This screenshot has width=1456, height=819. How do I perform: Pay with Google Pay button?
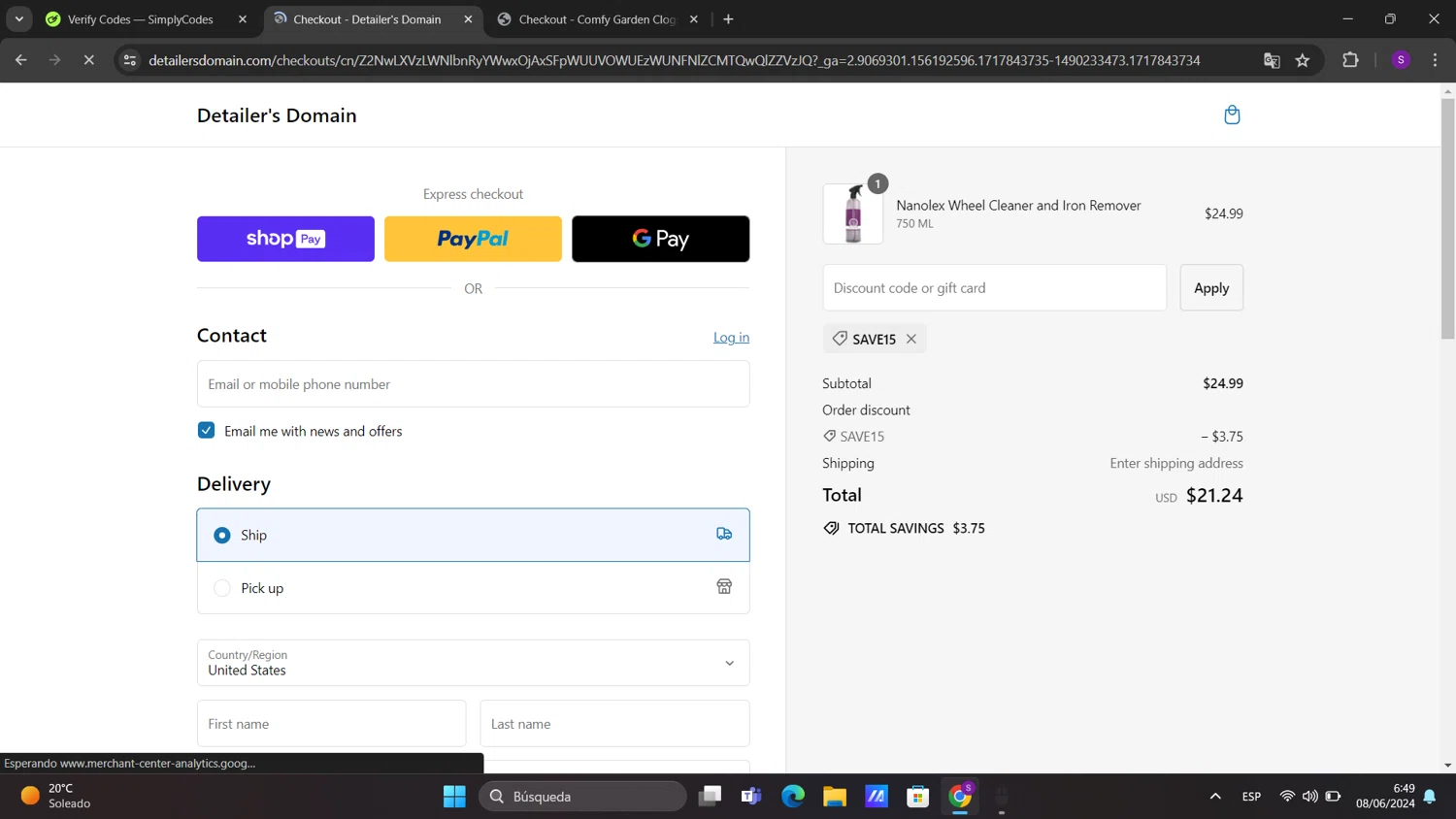click(660, 239)
